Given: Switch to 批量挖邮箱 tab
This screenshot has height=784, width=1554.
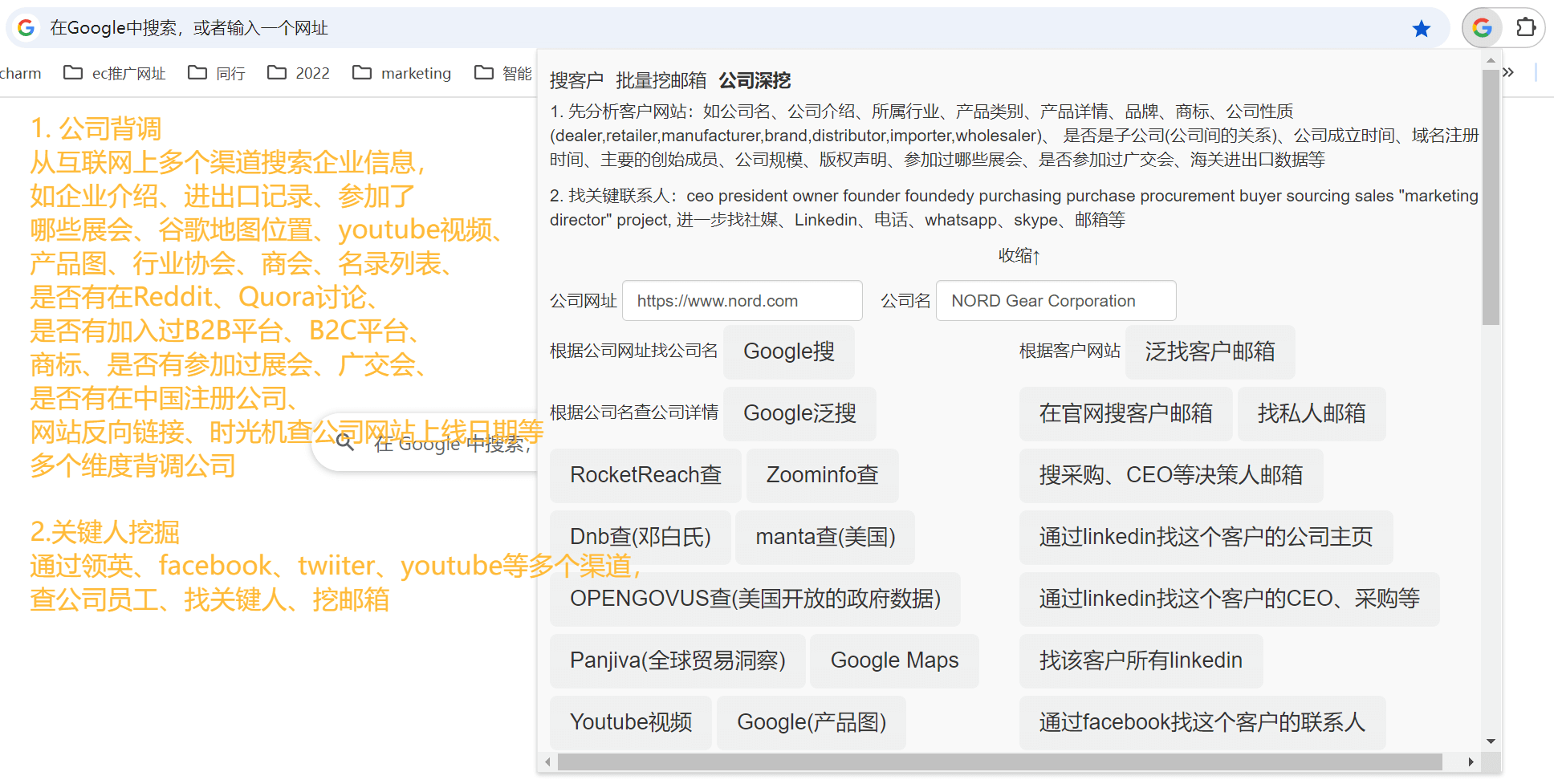Looking at the screenshot, I should pos(661,80).
